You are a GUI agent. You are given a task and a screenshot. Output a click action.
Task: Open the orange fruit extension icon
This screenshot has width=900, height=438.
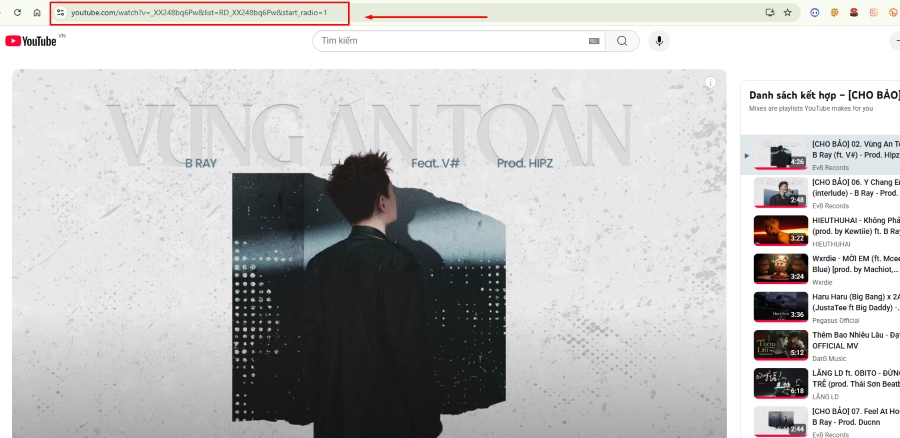click(835, 12)
